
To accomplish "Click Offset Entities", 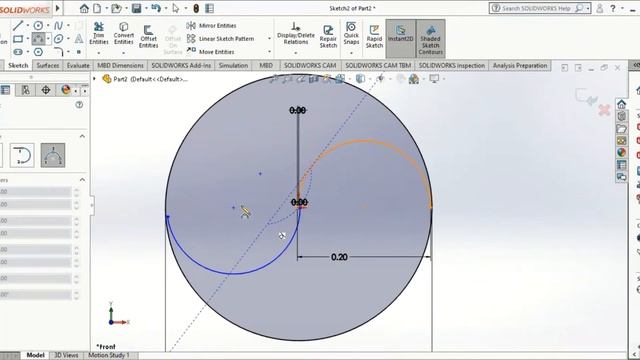I will 149,36.
